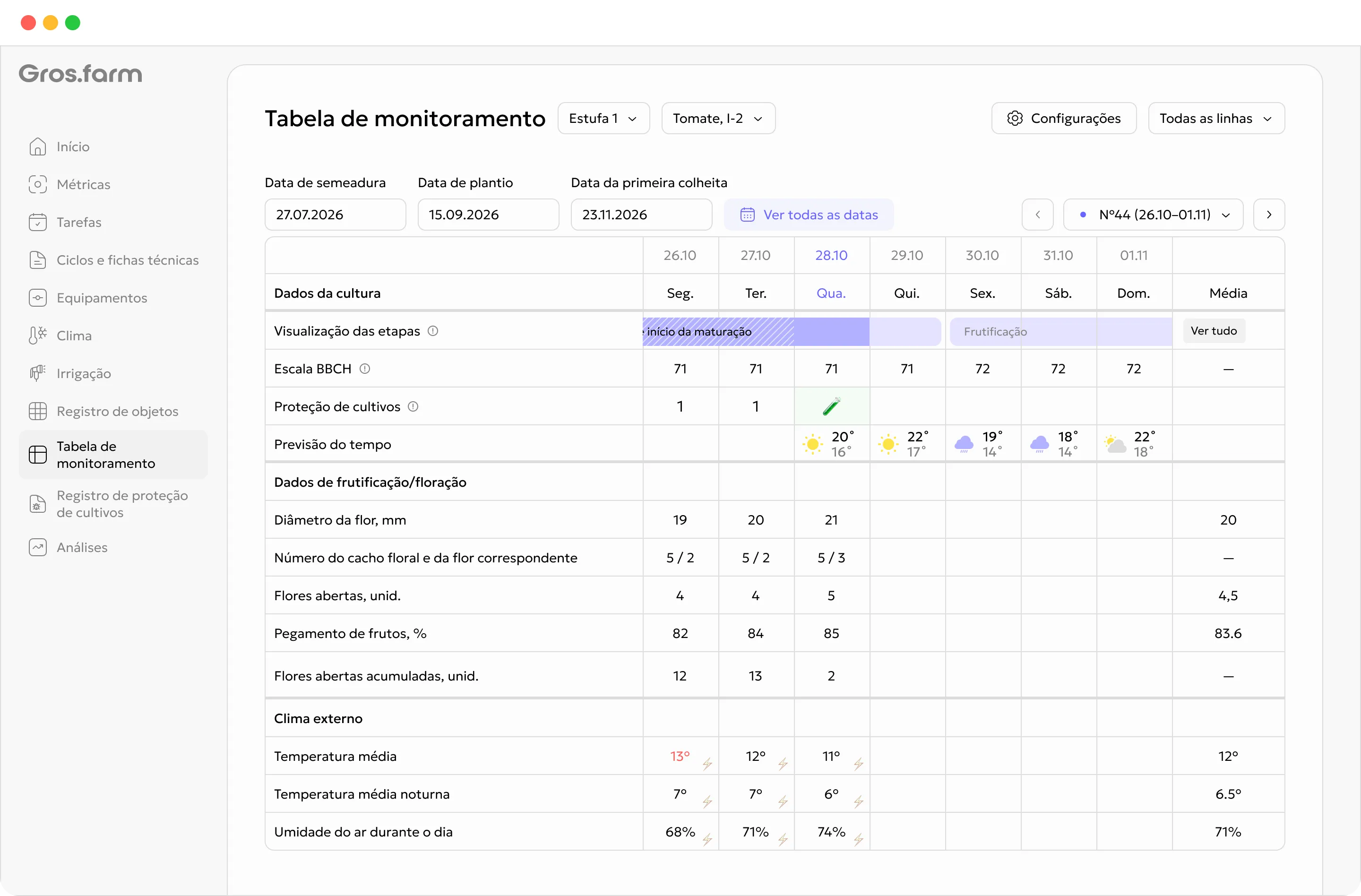
Task: Open Irrigação in the sidebar
Action: [x=113, y=373]
